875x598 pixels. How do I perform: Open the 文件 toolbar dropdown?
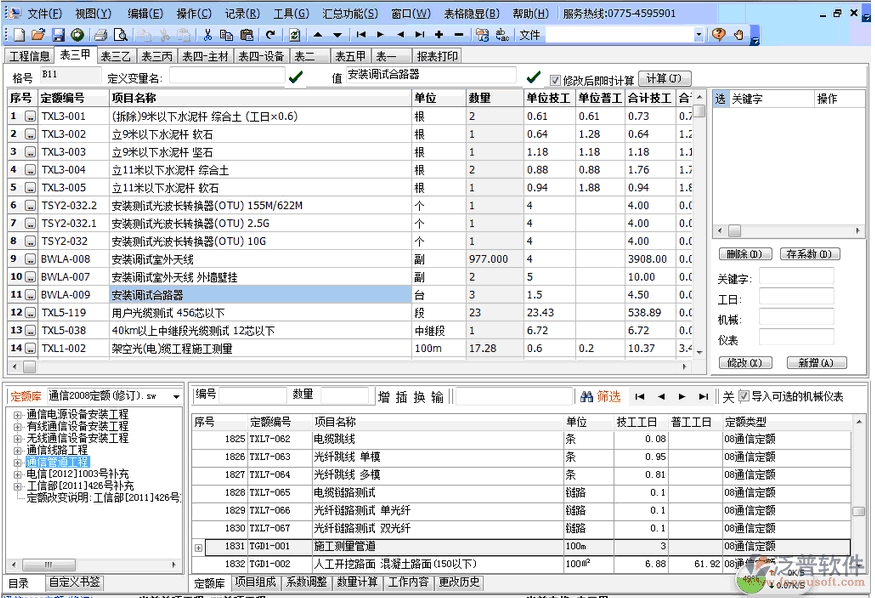click(x=699, y=35)
